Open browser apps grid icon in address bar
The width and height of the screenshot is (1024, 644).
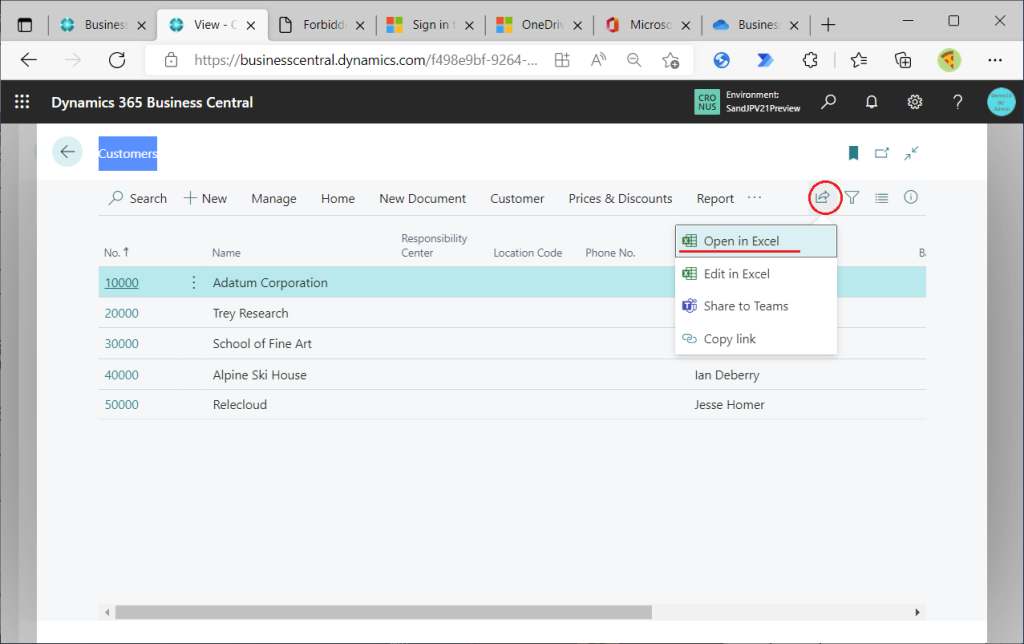pyautogui.click(x=562, y=60)
